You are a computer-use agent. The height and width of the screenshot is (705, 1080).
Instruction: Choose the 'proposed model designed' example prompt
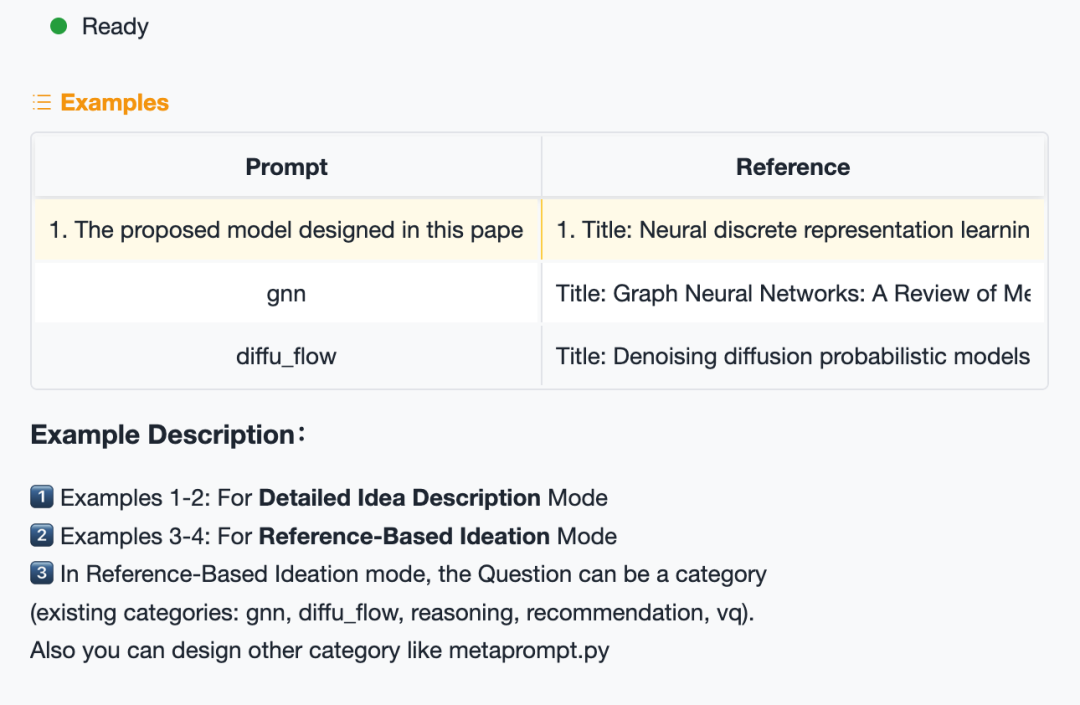click(287, 230)
